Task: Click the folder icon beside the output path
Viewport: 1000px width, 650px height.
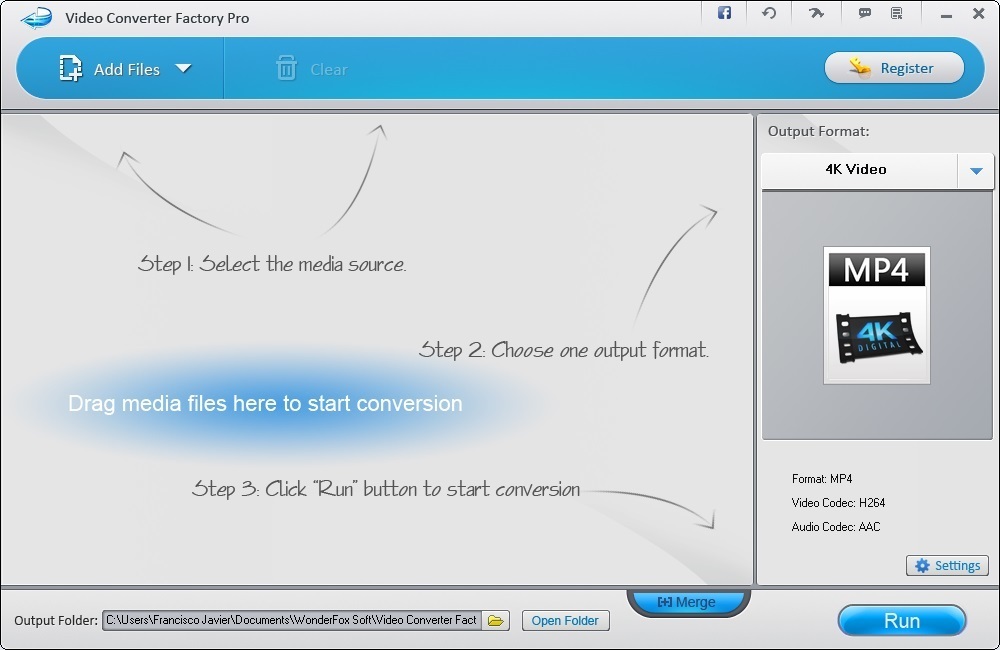Action: (496, 620)
